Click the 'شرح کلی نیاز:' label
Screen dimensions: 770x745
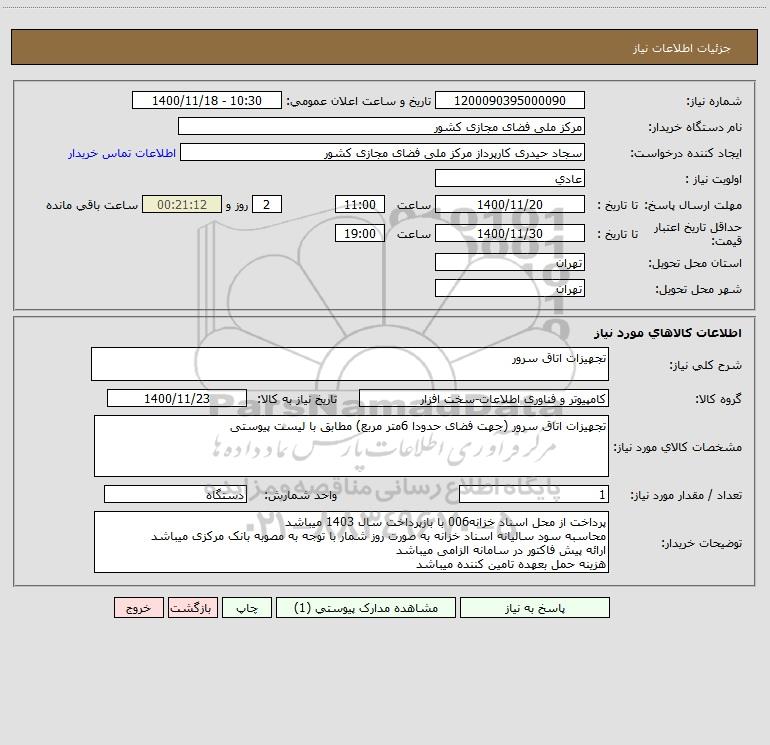(706, 365)
